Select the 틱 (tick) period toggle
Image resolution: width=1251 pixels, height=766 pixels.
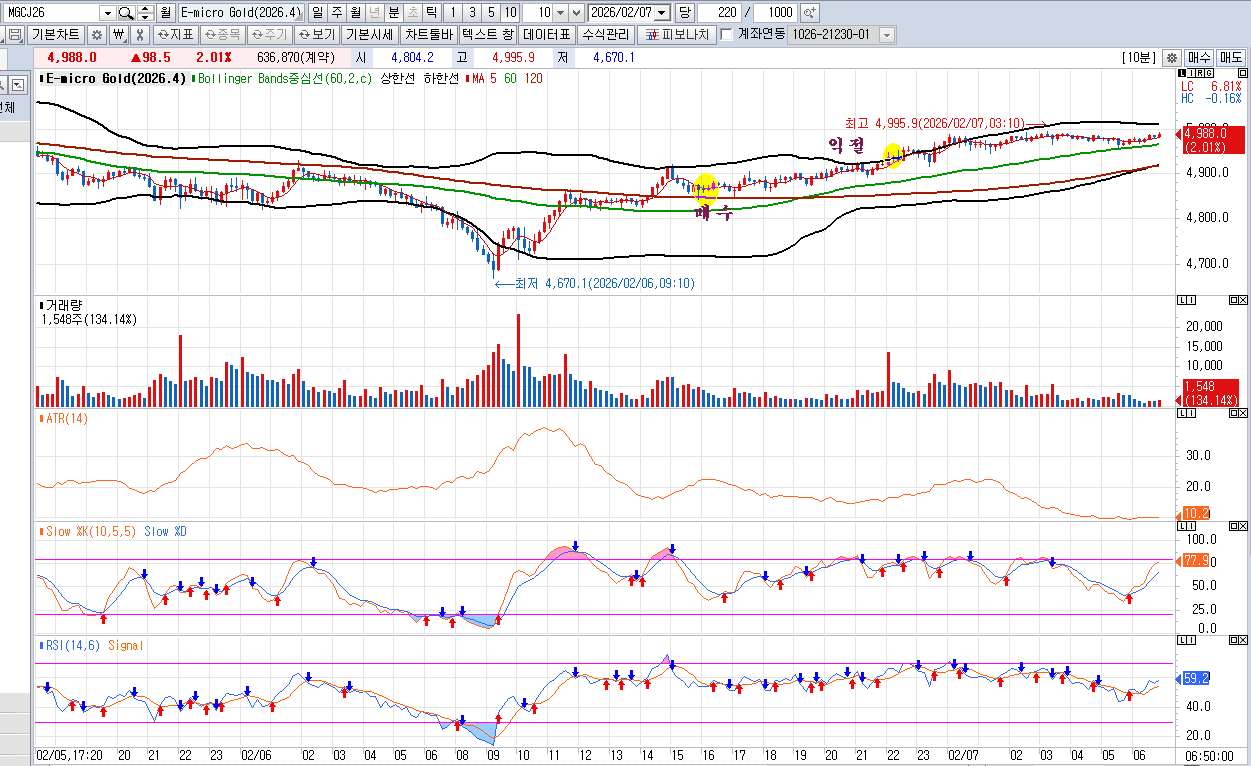(430, 13)
